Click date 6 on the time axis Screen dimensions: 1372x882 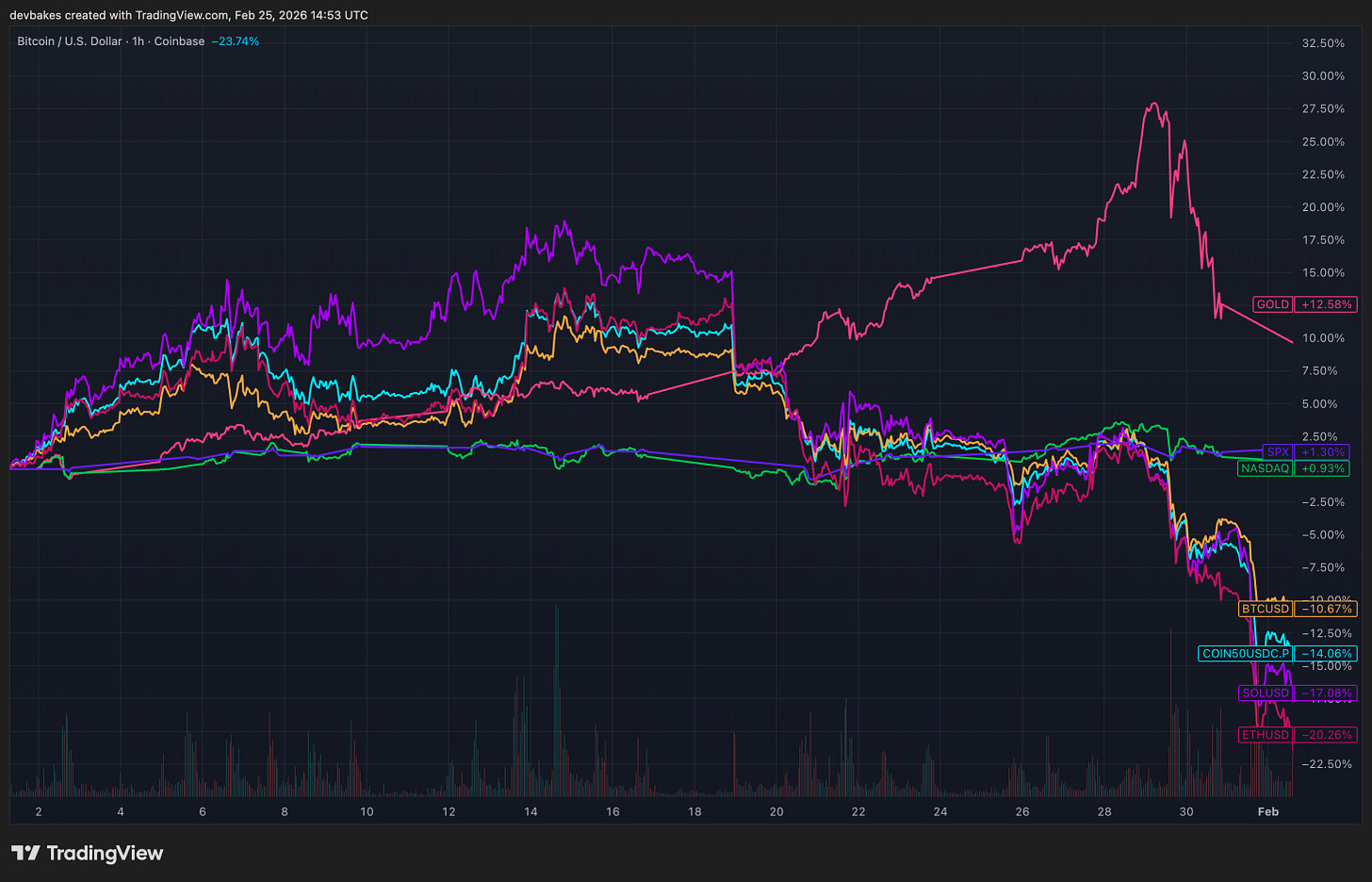[x=203, y=812]
